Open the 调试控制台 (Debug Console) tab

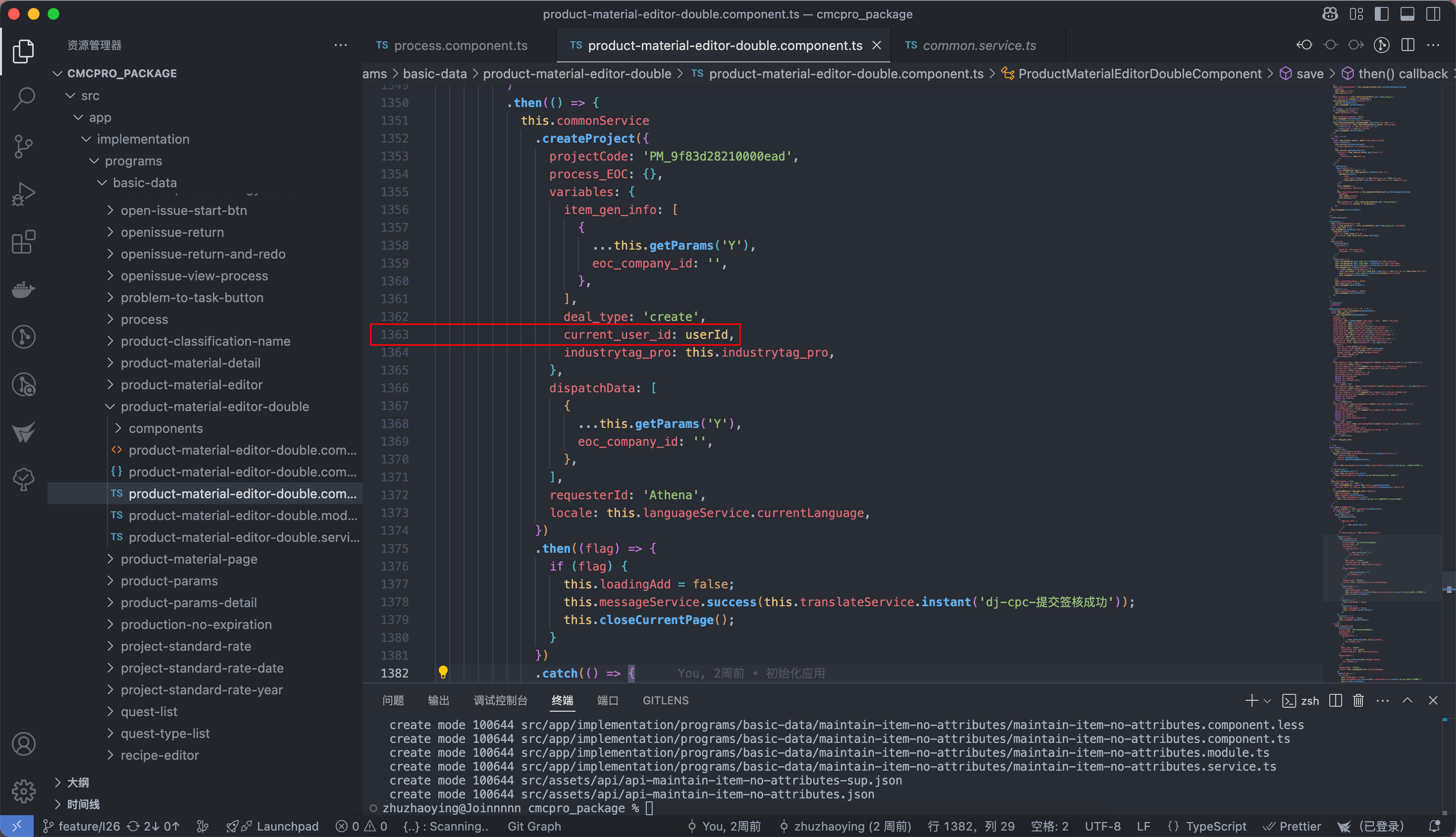tap(500, 700)
